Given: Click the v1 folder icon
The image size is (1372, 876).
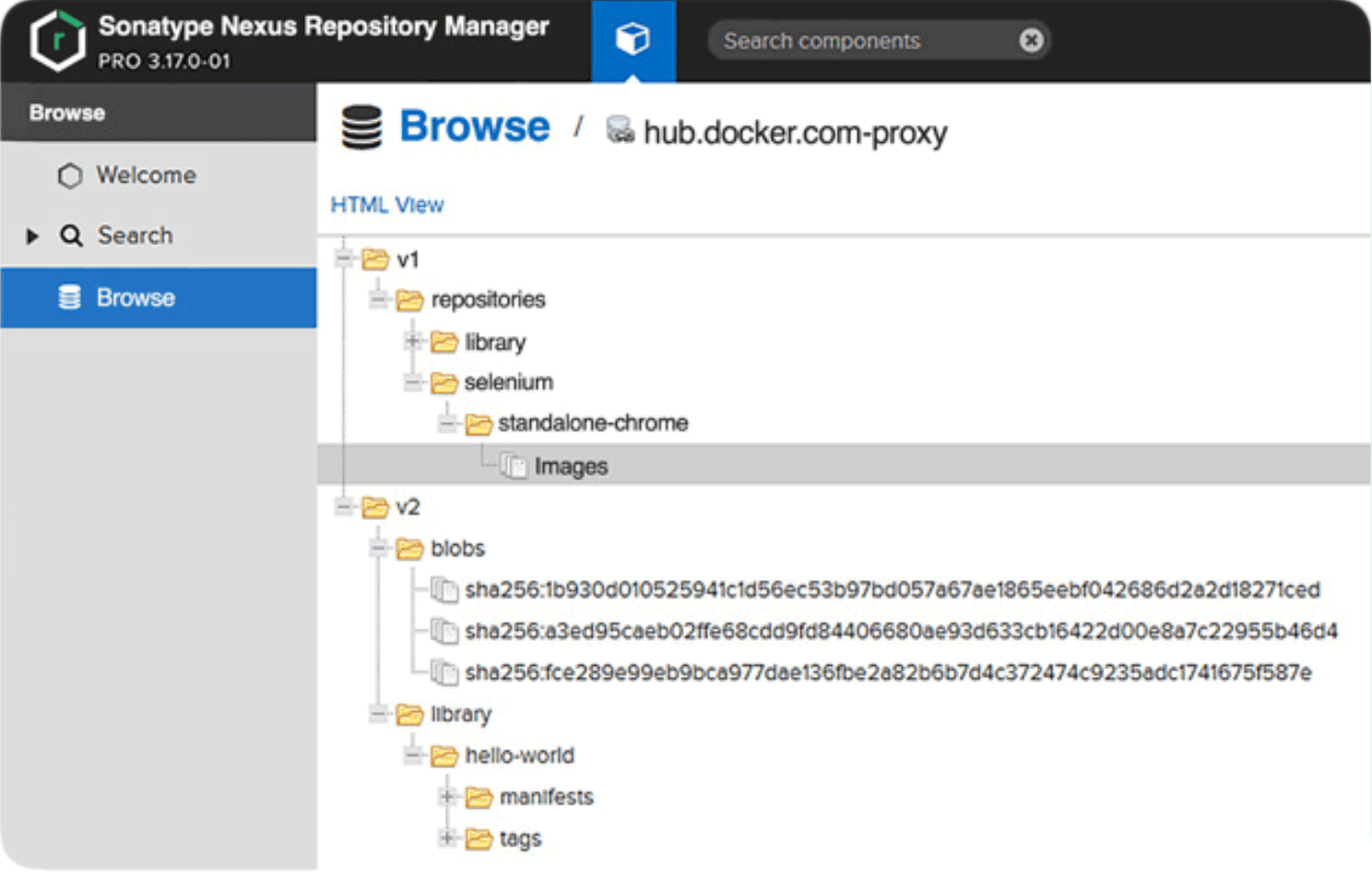Looking at the screenshot, I should click(375, 259).
